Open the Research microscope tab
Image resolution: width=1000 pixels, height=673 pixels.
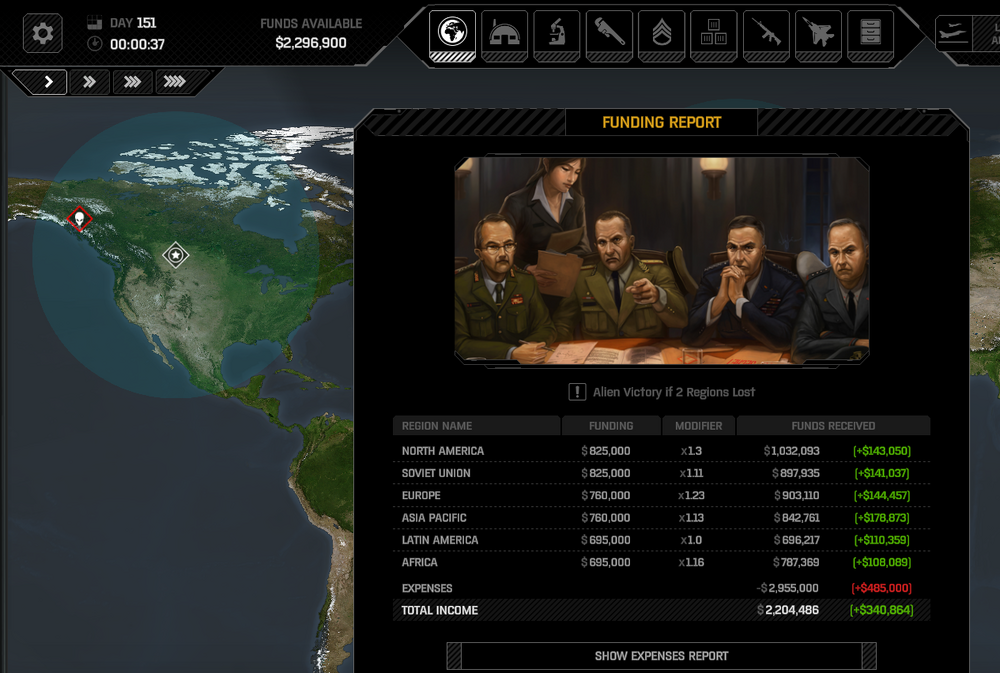[557, 35]
